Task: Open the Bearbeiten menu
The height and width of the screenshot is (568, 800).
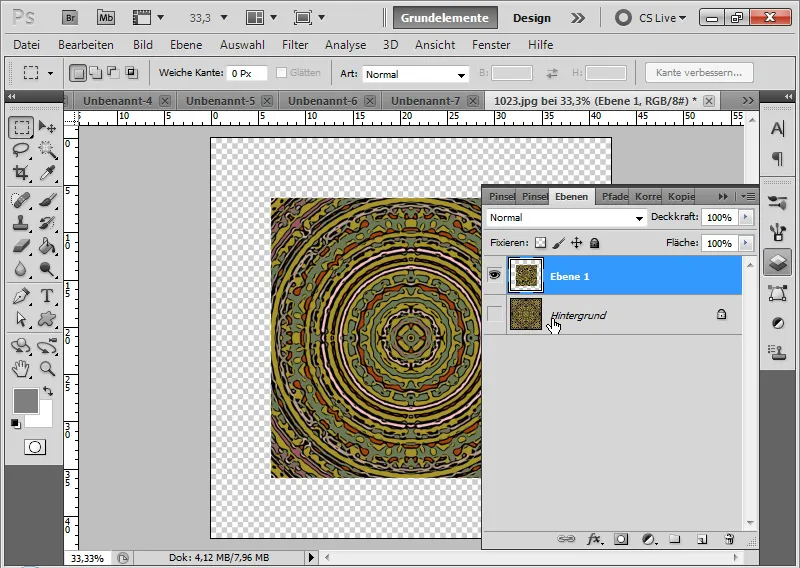Action: (x=86, y=45)
